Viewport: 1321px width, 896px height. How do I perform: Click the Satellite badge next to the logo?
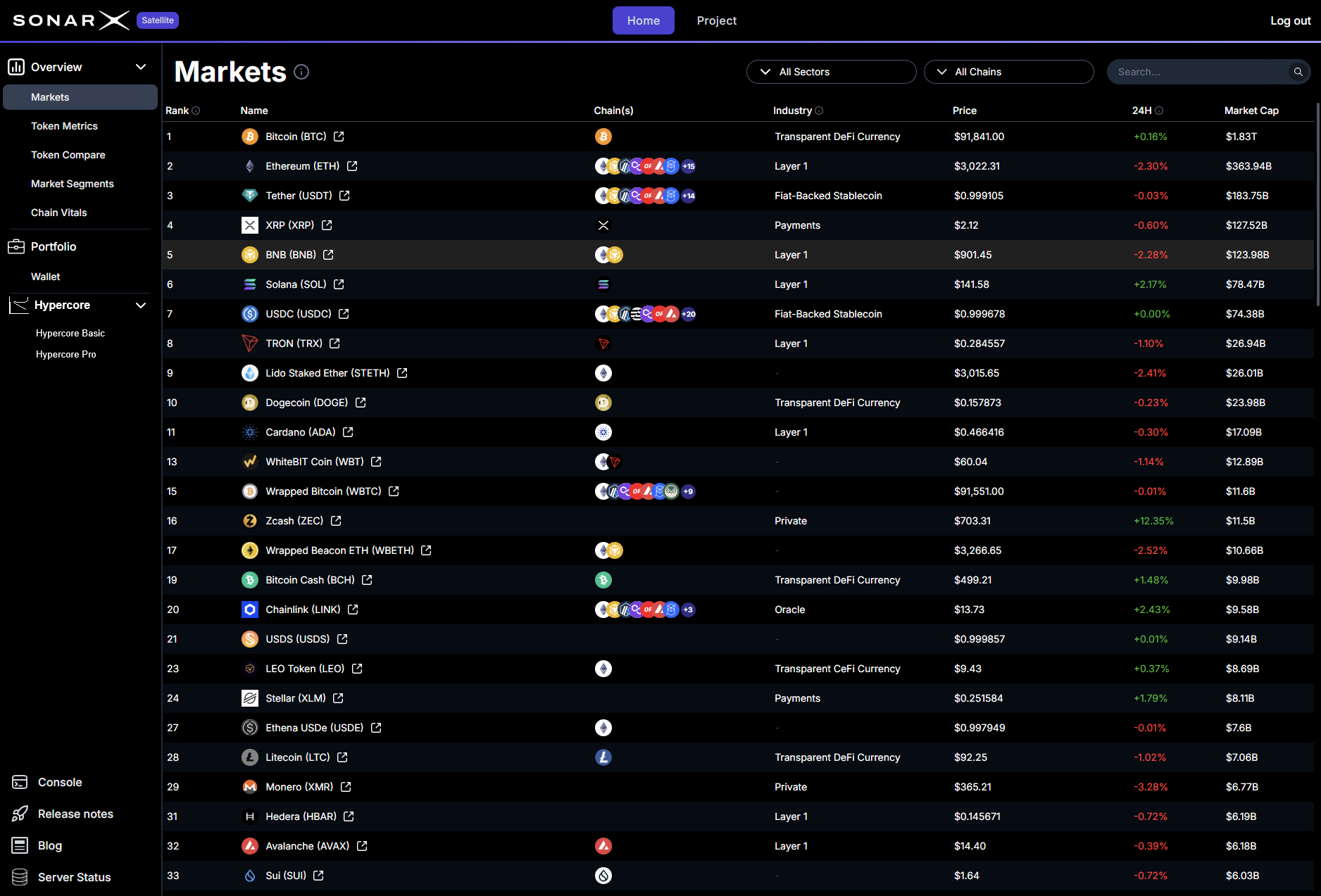(157, 20)
